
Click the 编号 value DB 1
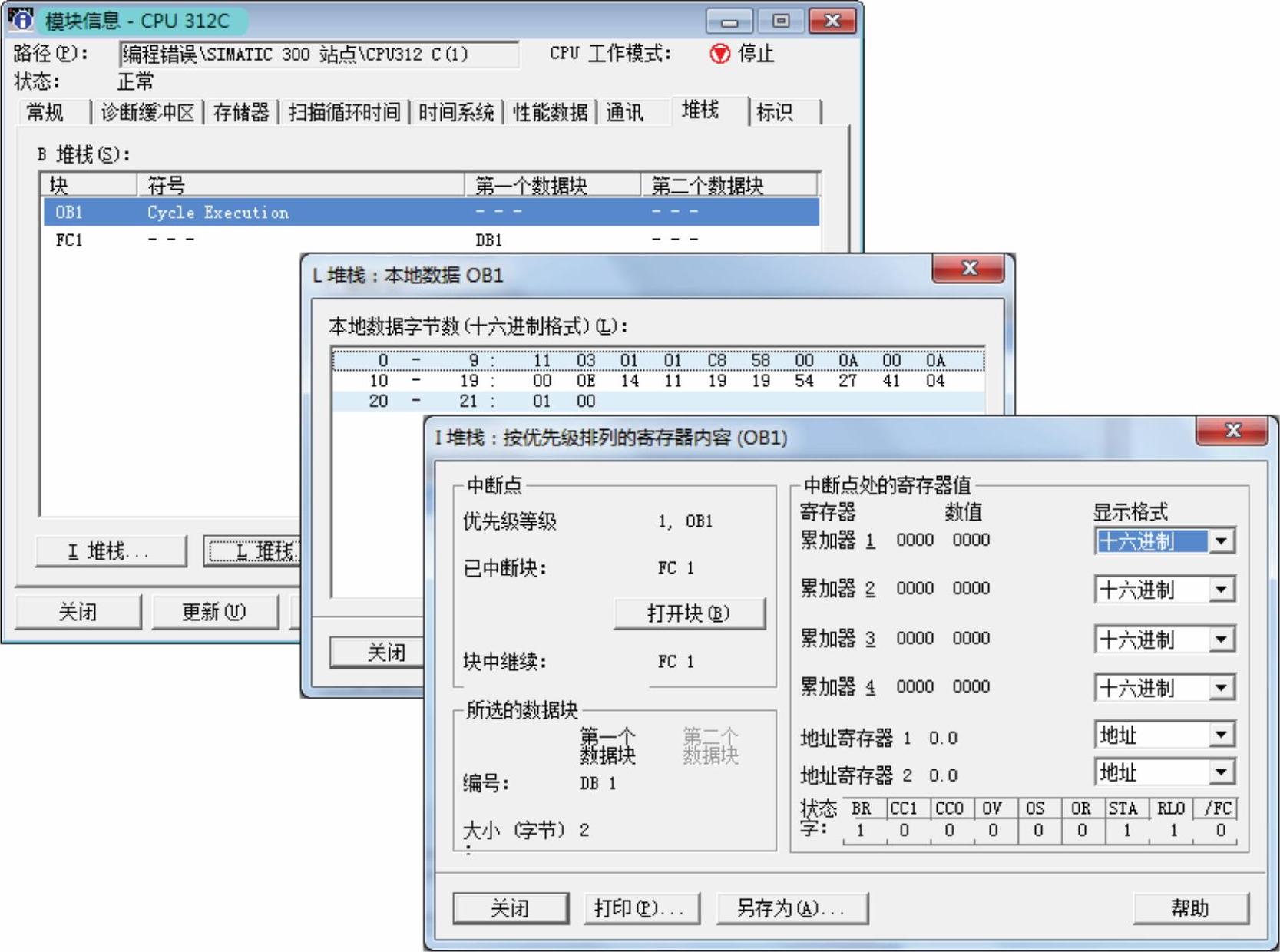tap(598, 784)
